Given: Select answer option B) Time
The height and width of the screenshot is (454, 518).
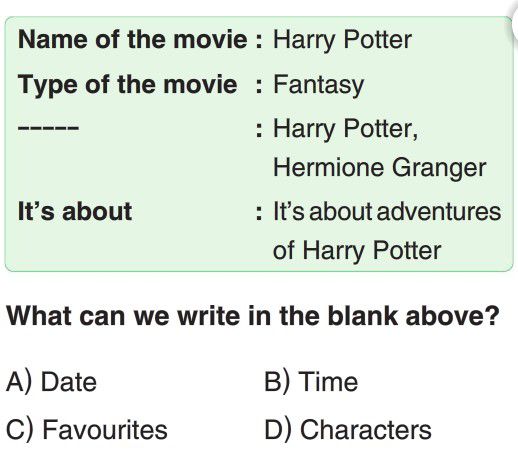Looking at the screenshot, I should pyautogui.click(x=311, y=382).
